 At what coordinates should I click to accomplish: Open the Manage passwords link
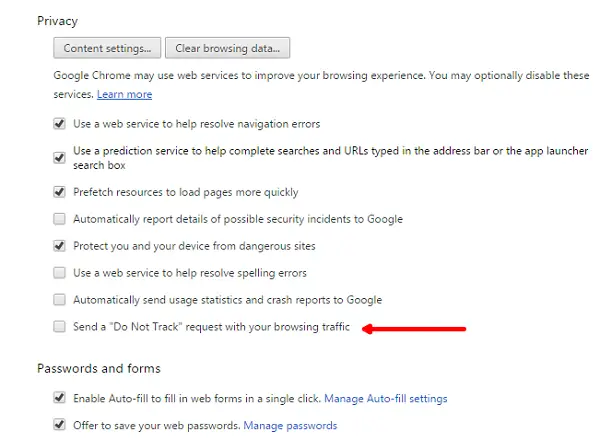(x=290, y=425)
